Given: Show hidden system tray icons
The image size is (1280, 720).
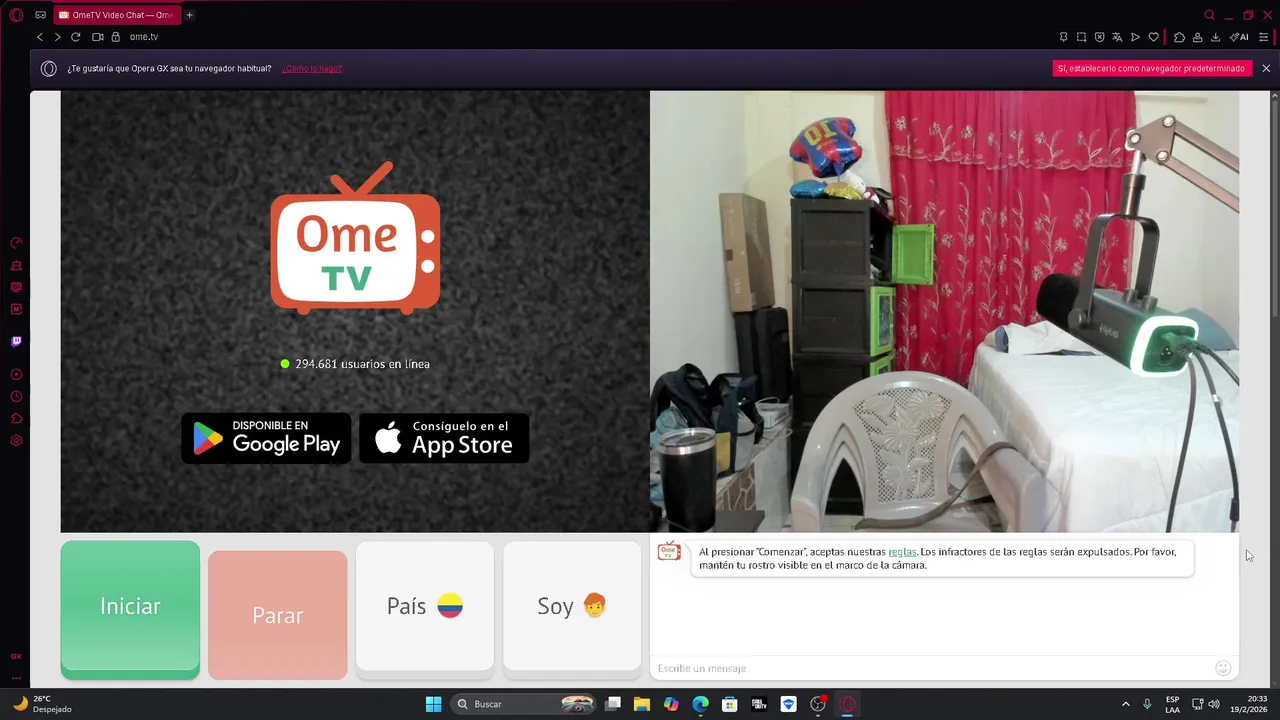Looking at the screenshot, I should click(1125, 704).
